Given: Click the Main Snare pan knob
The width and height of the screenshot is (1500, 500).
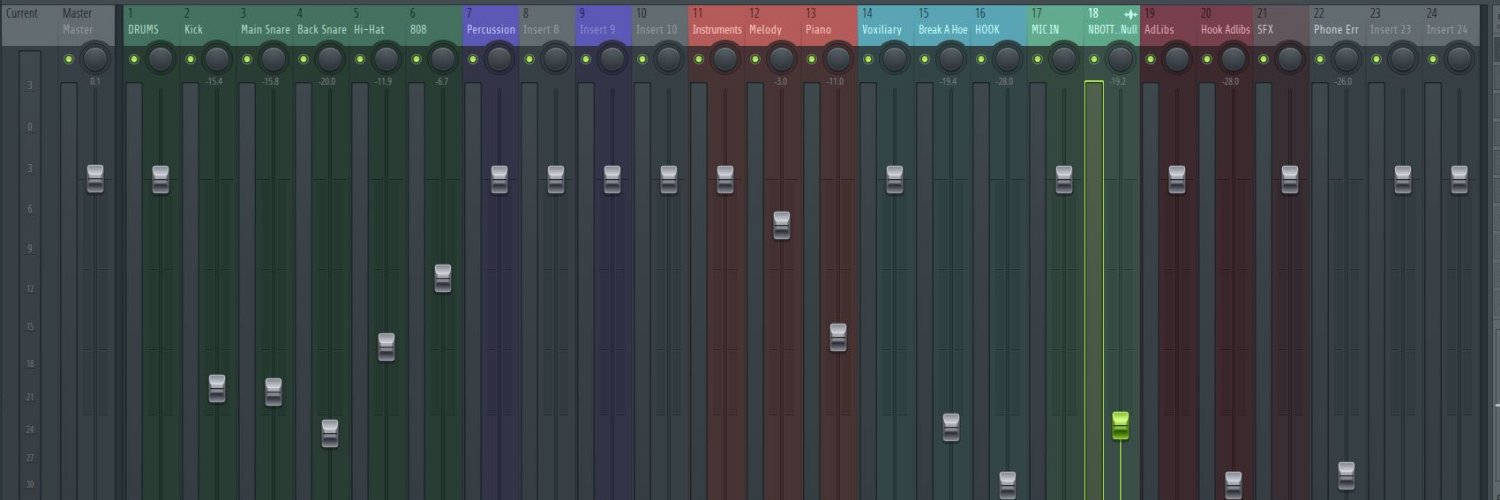Looking at the screenshot, I should (273, 59).
